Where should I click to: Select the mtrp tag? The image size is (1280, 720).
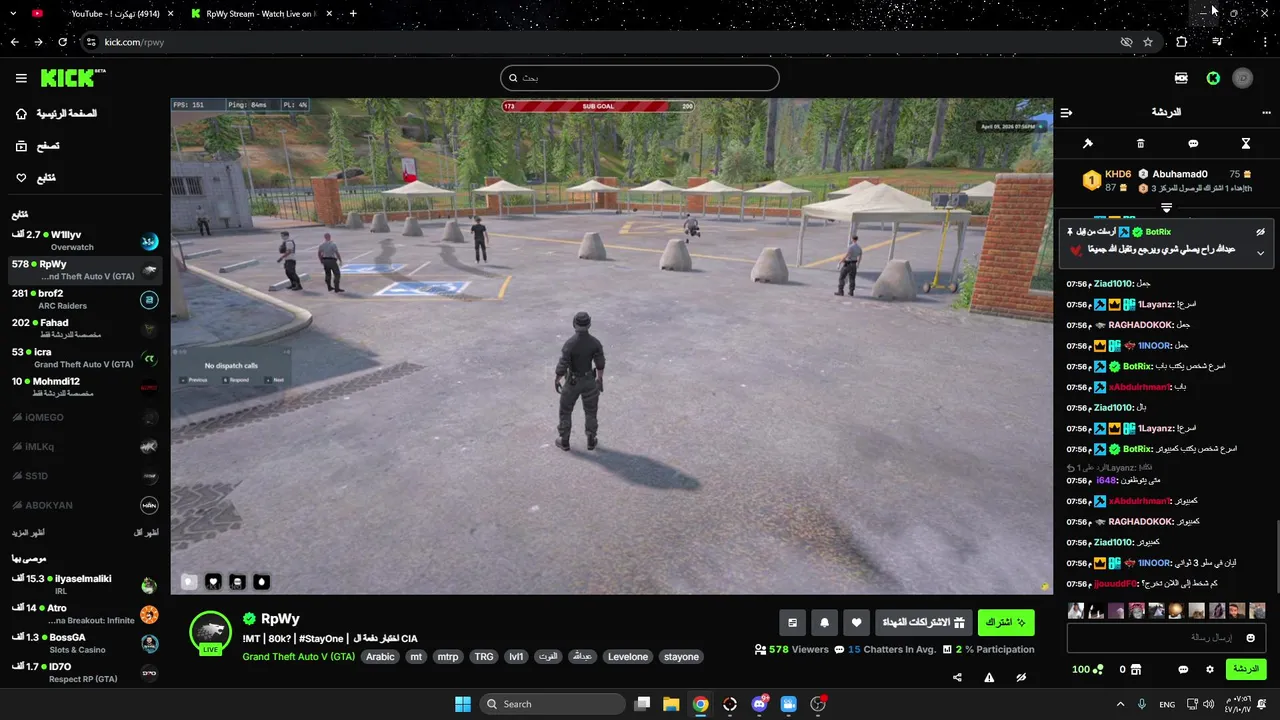pos(448,657)
